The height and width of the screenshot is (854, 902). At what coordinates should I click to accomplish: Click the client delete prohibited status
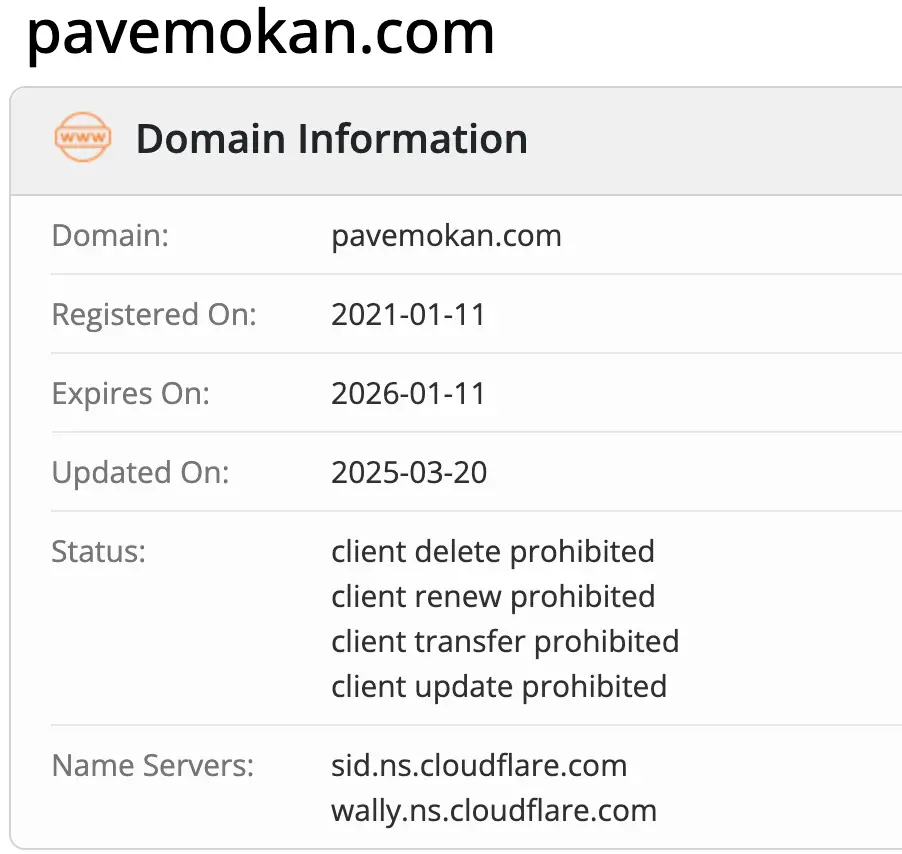pos(493,551)
